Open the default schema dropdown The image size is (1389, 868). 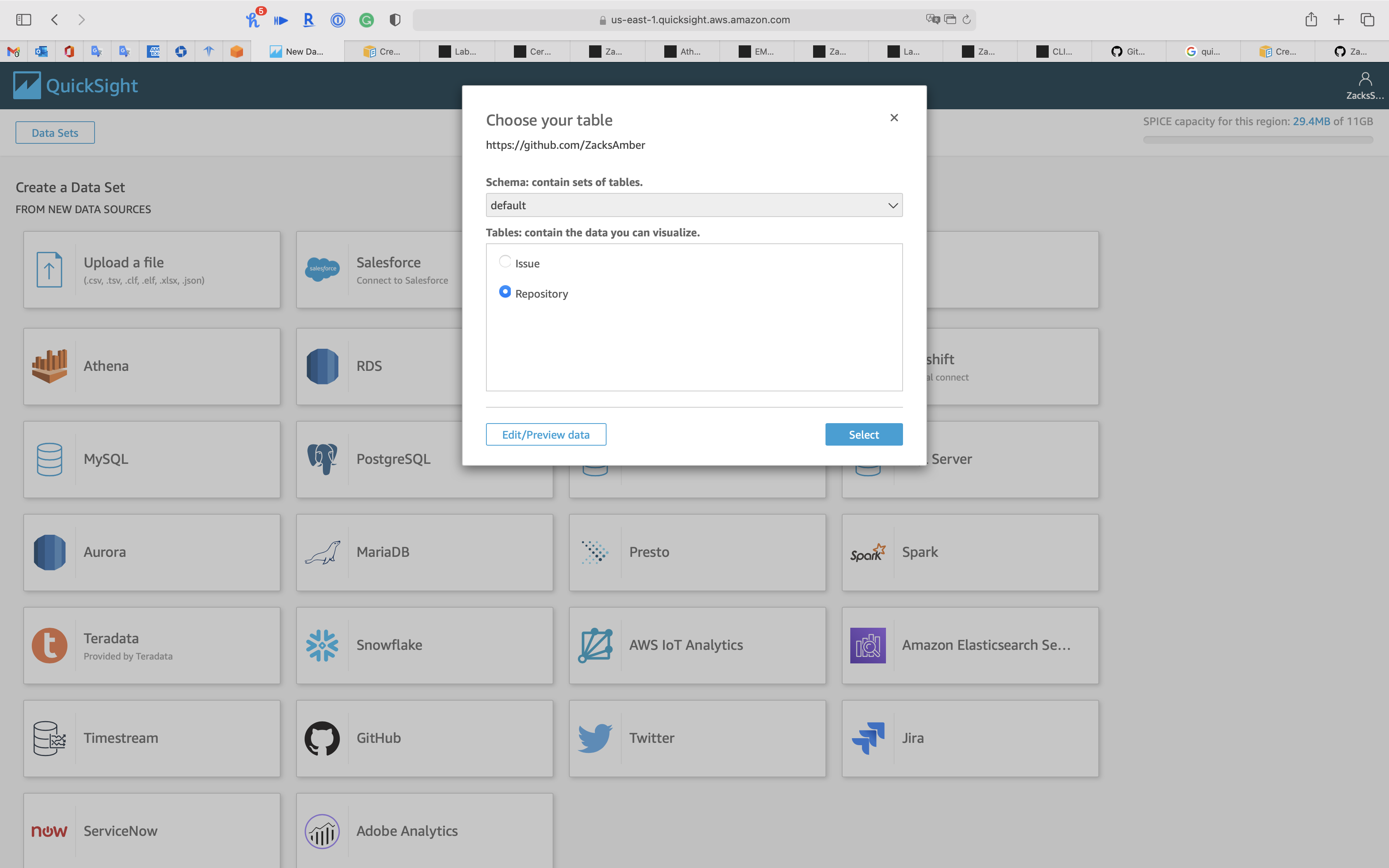pyautogui.click(x=693, y=205)
